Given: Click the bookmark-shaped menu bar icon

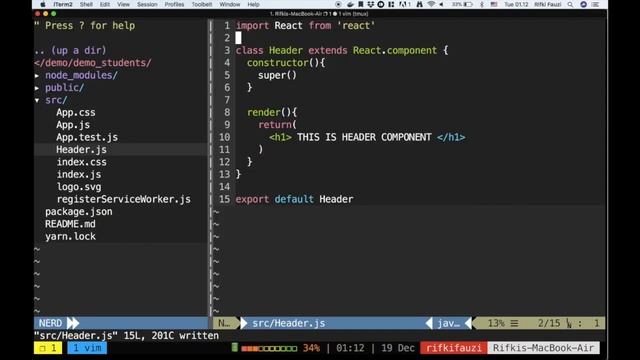Looking at the screenshot, I should tap(361, 4).
